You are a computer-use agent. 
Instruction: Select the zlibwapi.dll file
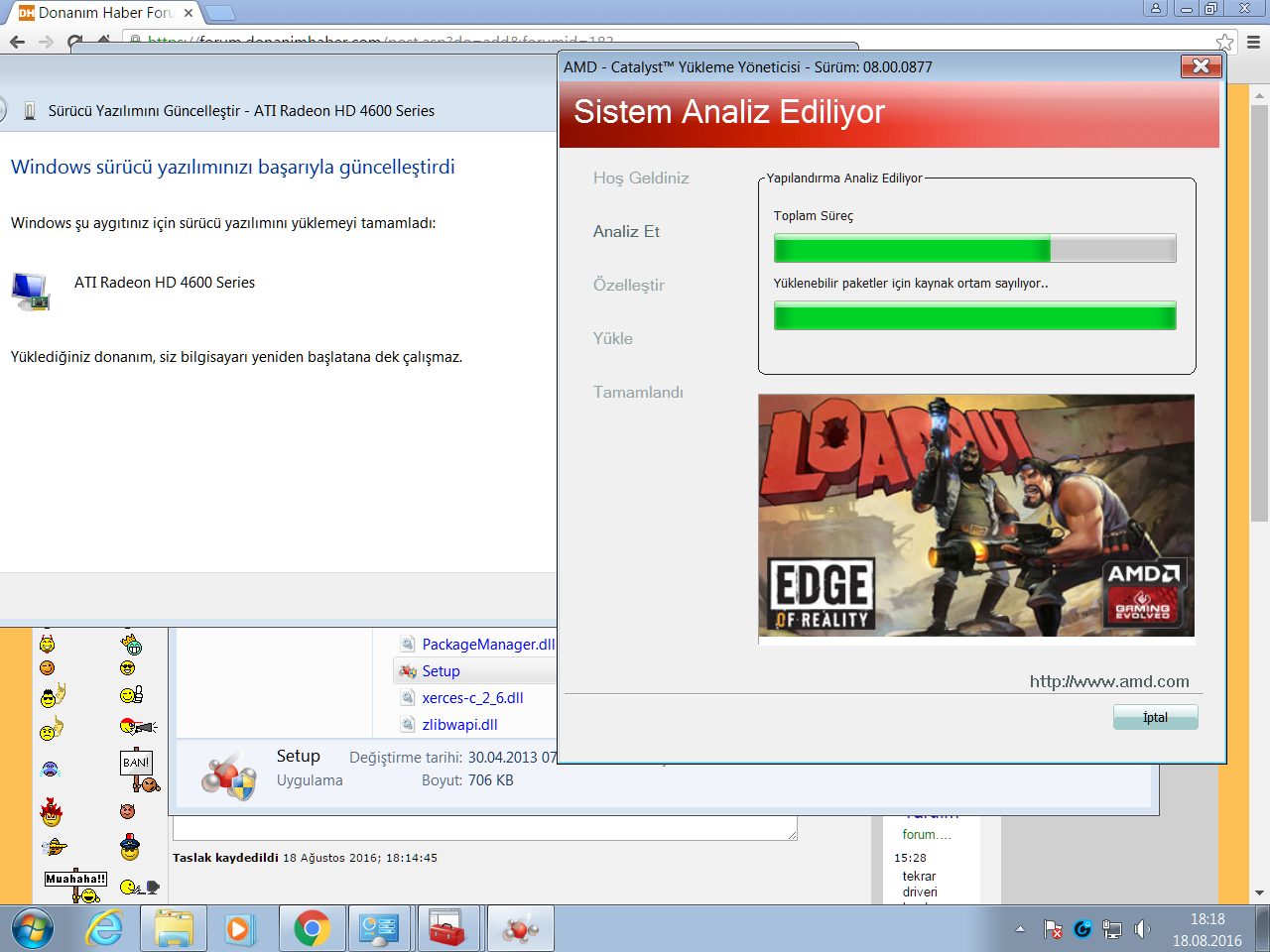tap(459, 725)
